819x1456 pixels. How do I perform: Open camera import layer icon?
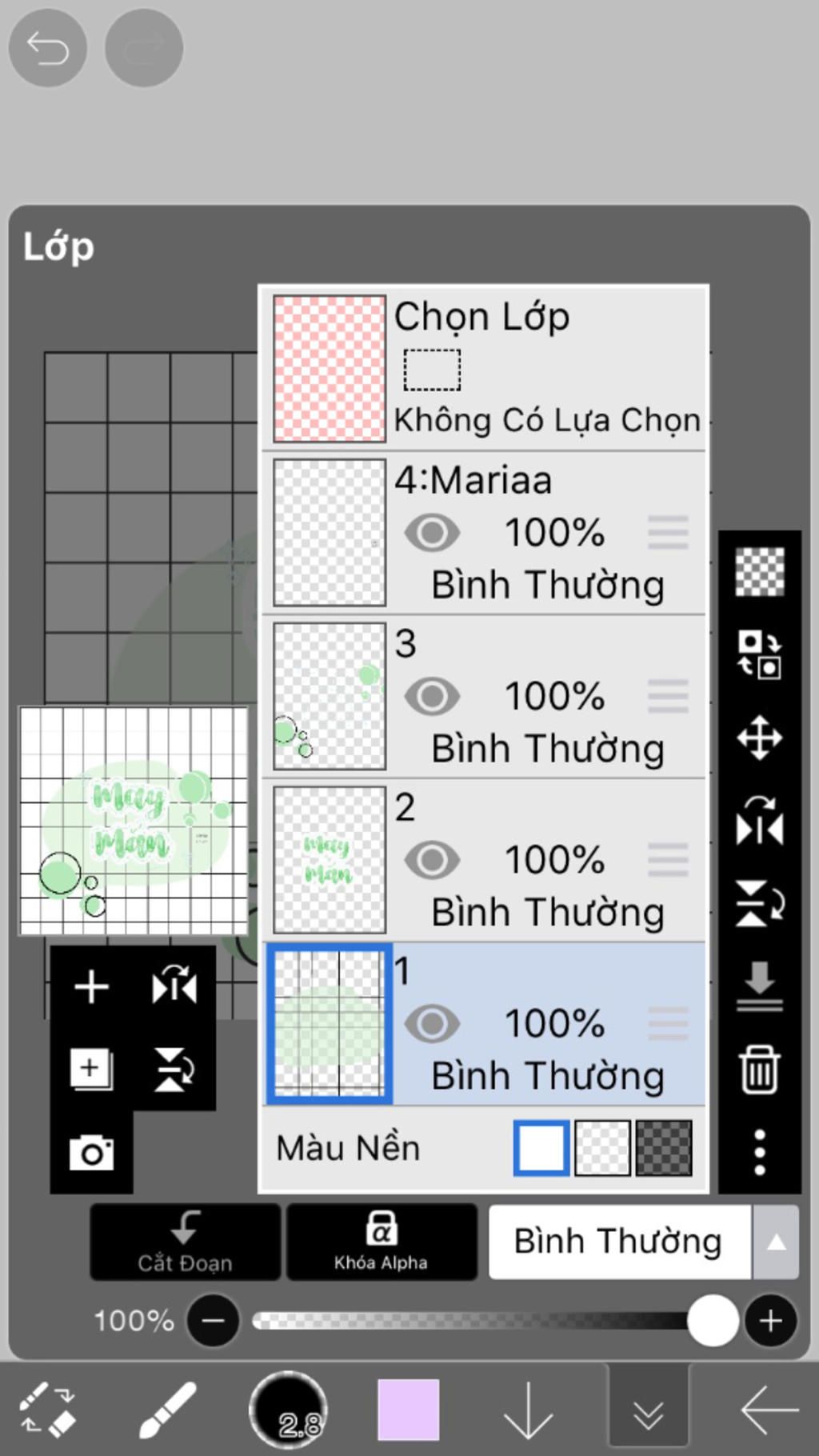coord(91,1152)
